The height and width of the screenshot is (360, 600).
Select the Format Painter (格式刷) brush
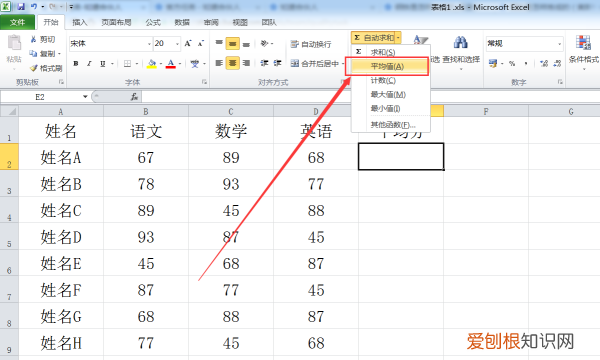point(34,68)
